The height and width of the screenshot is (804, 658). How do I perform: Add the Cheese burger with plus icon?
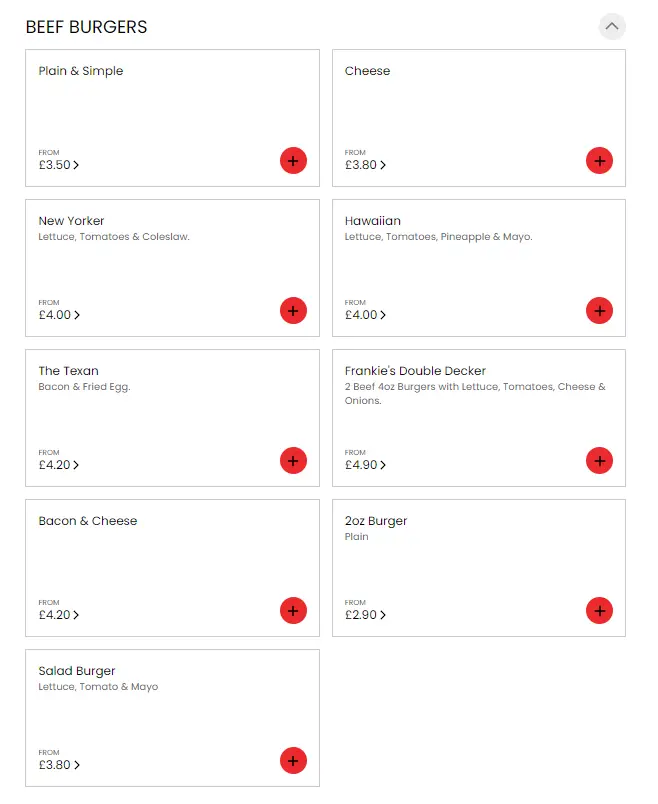click(x=599, y=161)
